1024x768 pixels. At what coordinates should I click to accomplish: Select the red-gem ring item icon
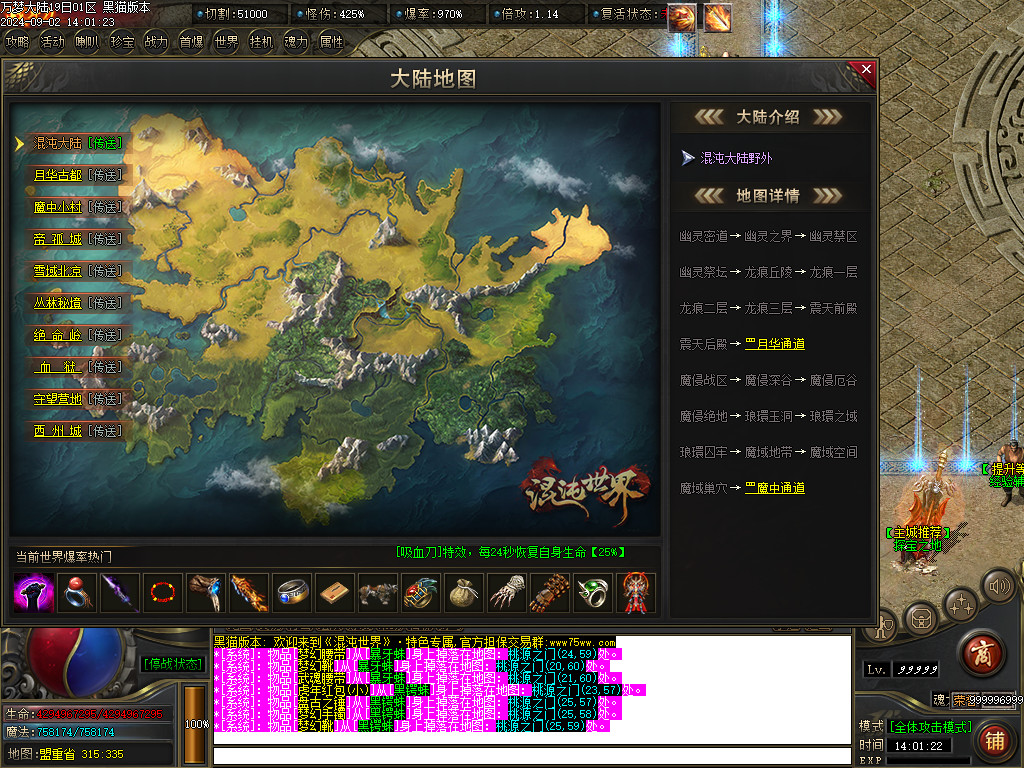(76, 593)
